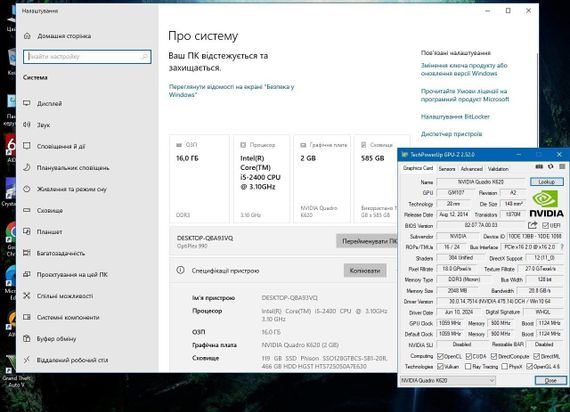The width and height of the screenshot is (570, 412).
Task: Open the Безпека у Windows details link
Action: (x=232, y=91)
